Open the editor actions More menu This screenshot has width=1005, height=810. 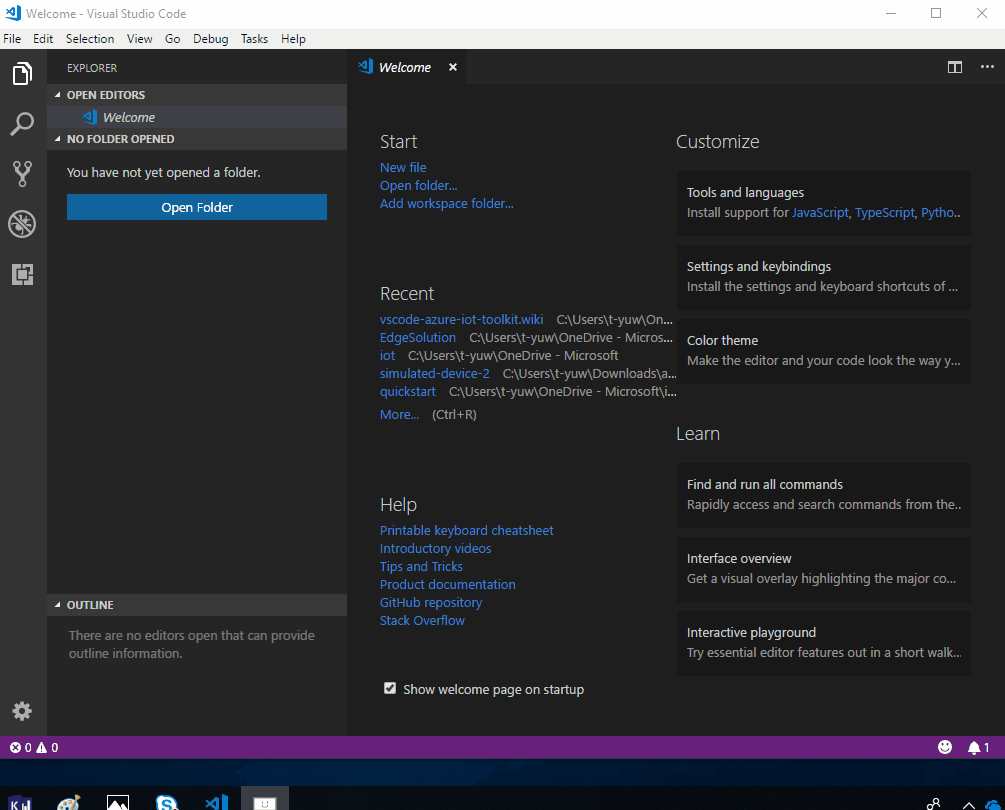coord(987,67)
